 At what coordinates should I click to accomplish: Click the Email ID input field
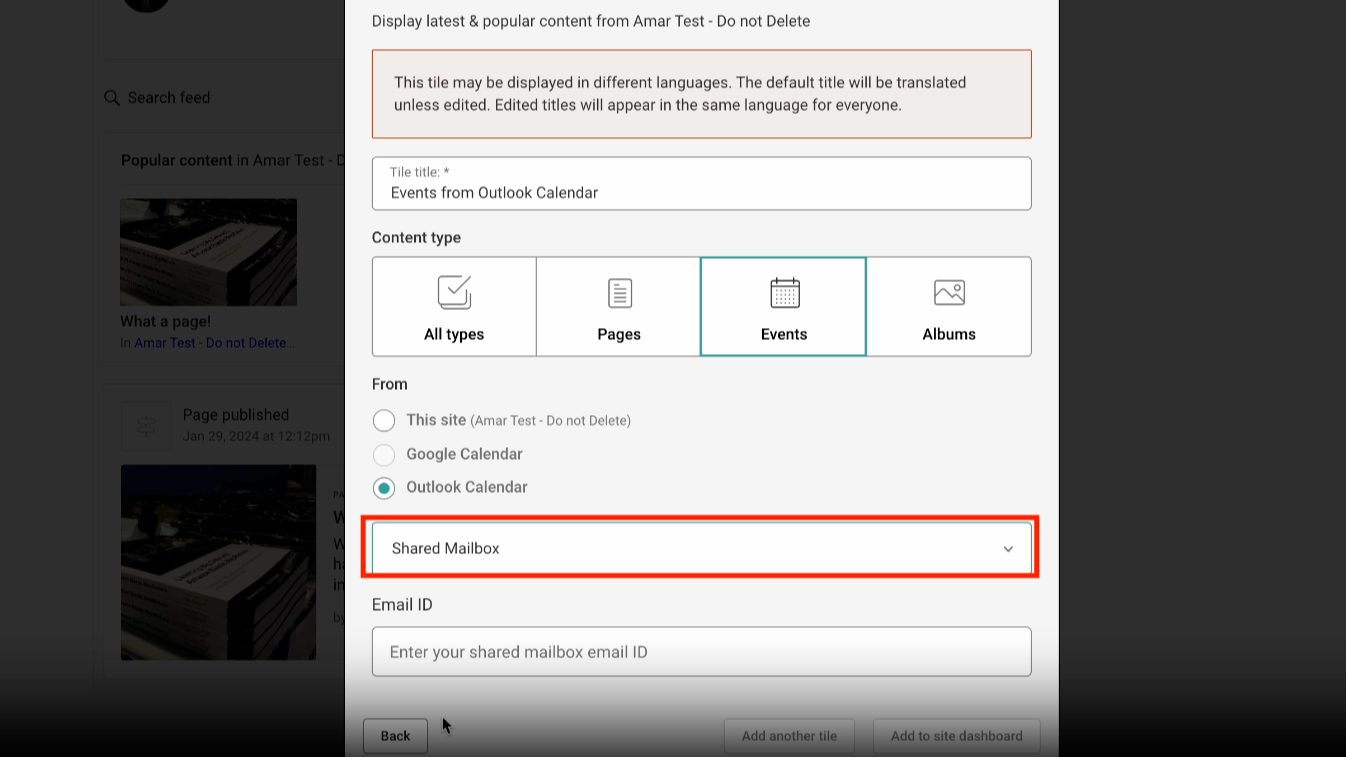click(x=701, y=651)
